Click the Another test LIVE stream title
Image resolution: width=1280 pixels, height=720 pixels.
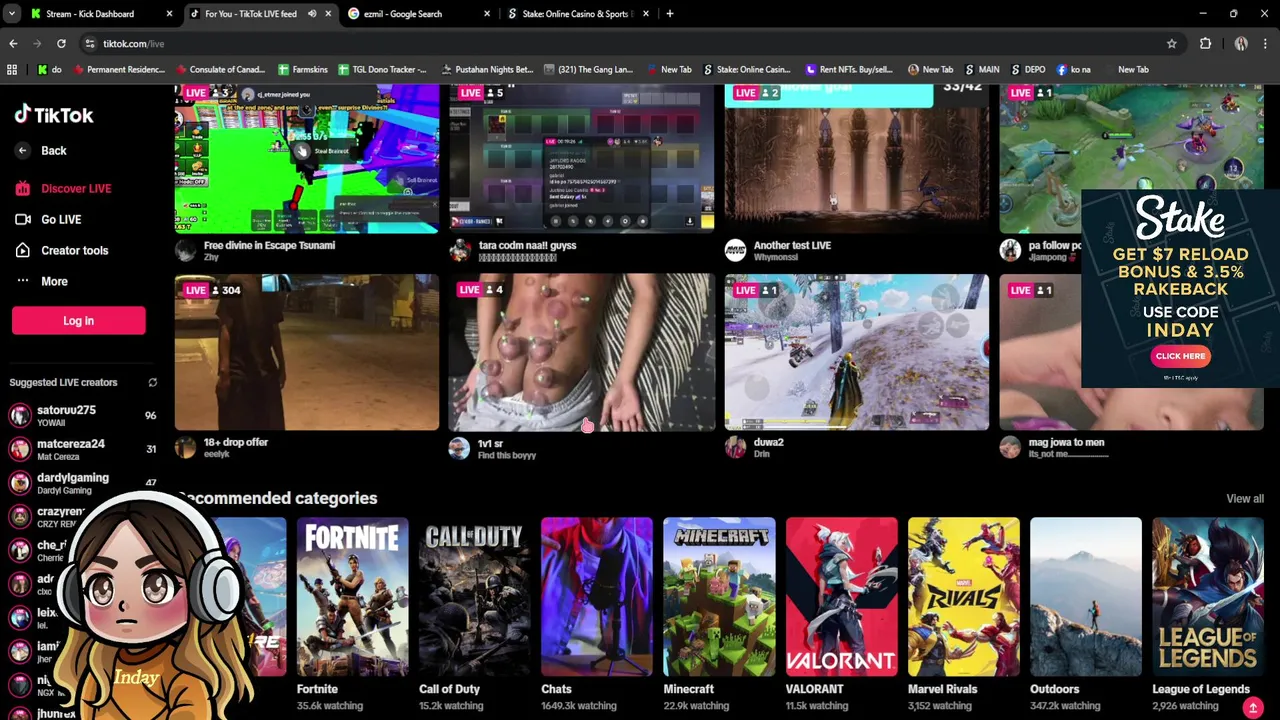pos(792,245)
